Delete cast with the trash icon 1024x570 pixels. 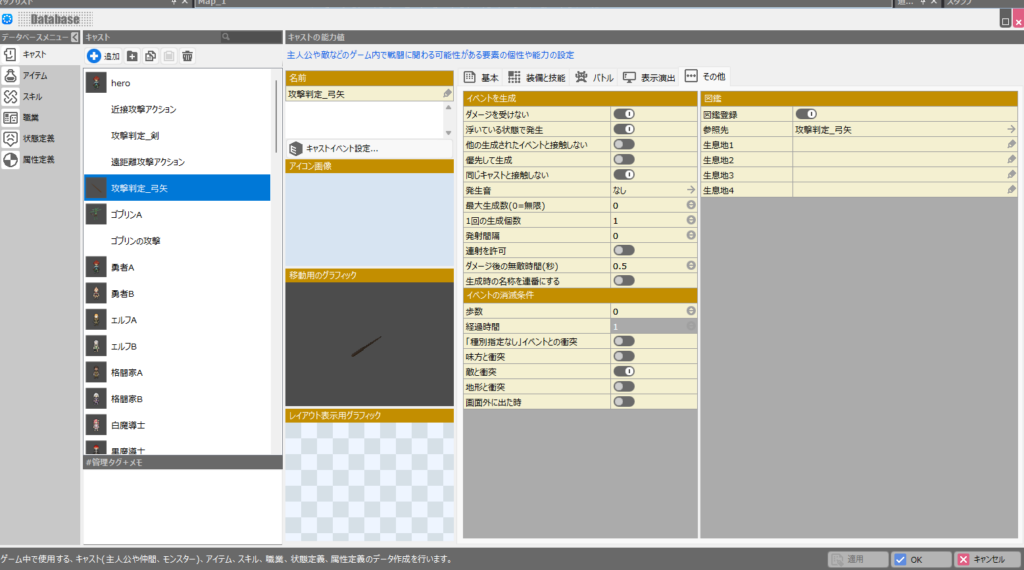tap(187, 56)
